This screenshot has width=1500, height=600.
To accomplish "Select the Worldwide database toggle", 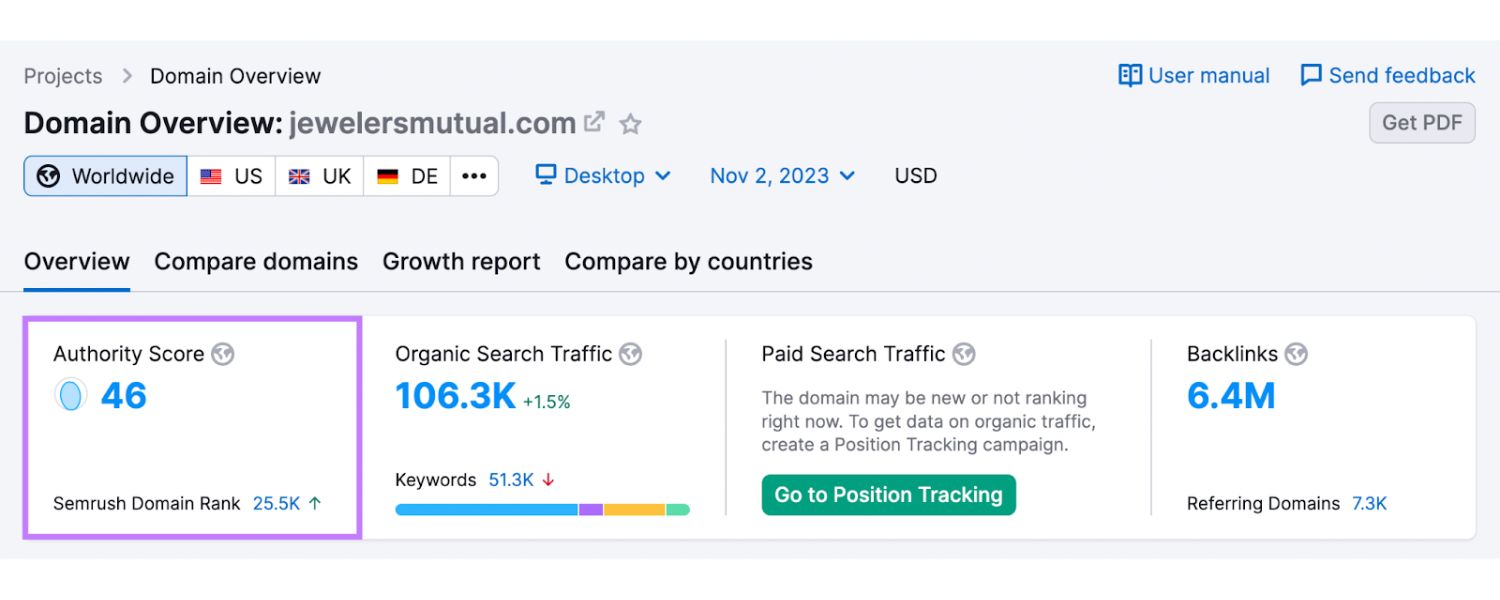I will tap(106, 176).
